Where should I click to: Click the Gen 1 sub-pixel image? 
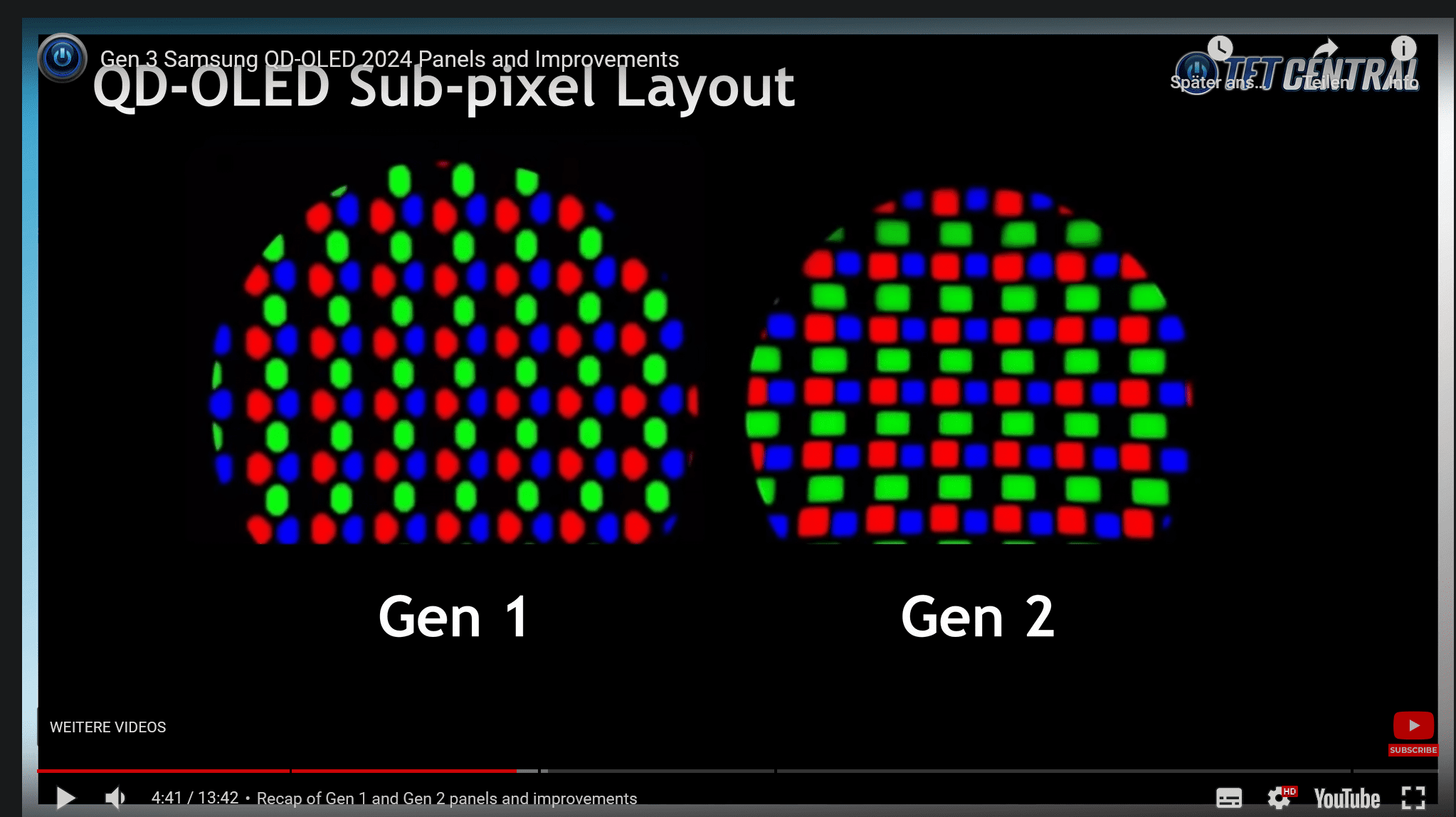click(453, 353)
